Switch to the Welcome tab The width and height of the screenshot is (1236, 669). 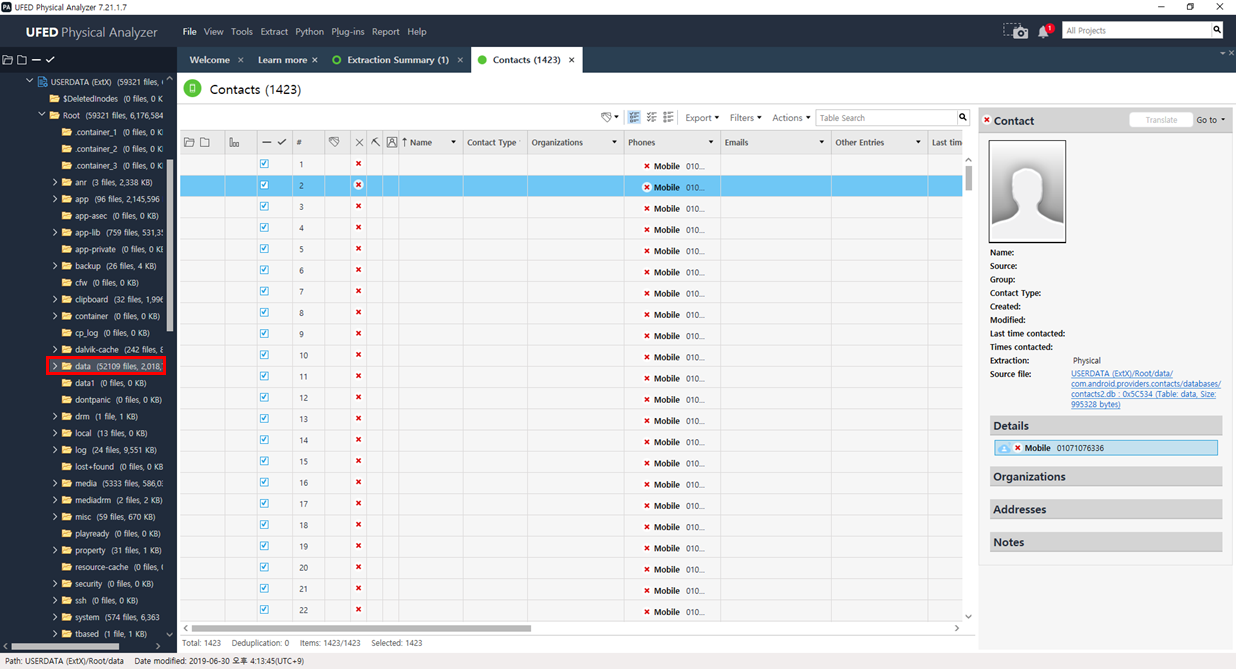tap(210, 60)
